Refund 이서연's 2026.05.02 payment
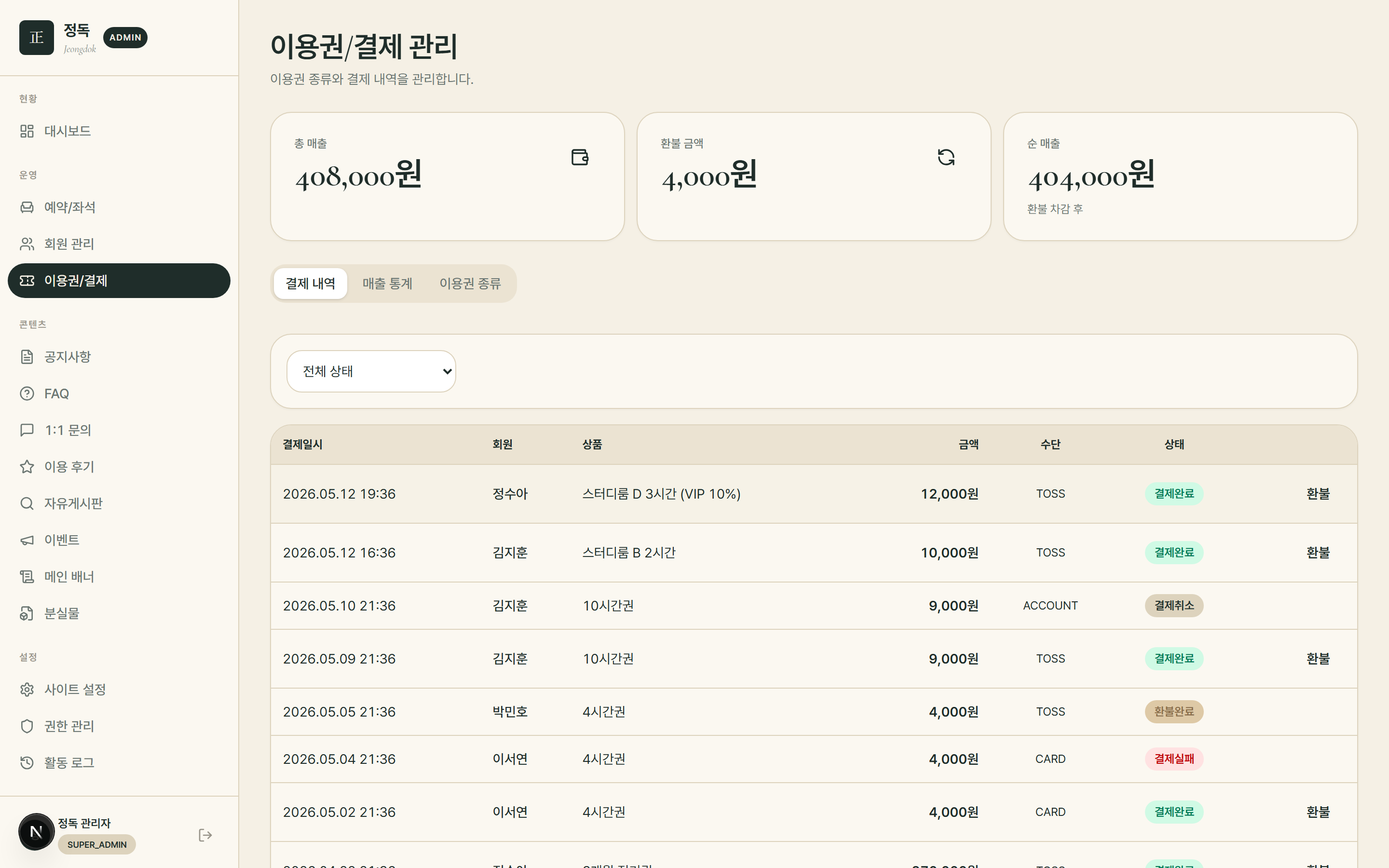The image size is (1389, 868). (x=1318, y=813)
